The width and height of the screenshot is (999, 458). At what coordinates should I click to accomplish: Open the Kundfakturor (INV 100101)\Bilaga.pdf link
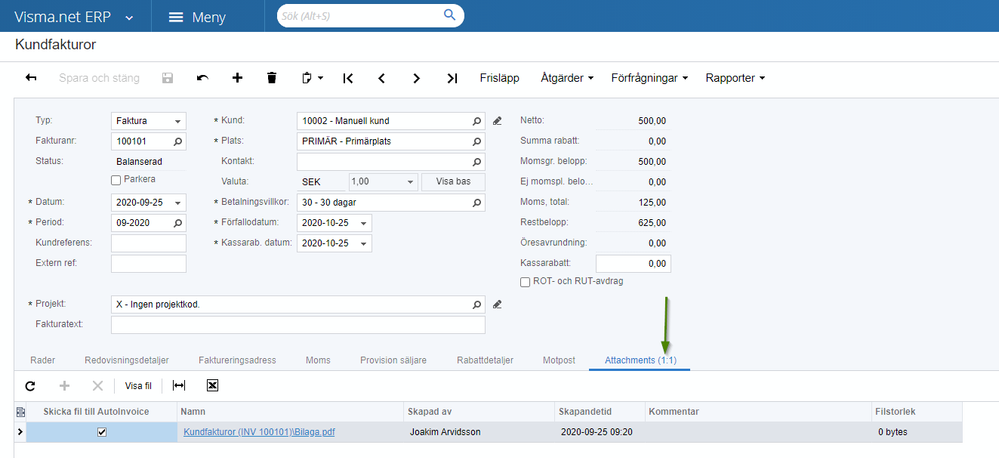[x=259, y=432]
